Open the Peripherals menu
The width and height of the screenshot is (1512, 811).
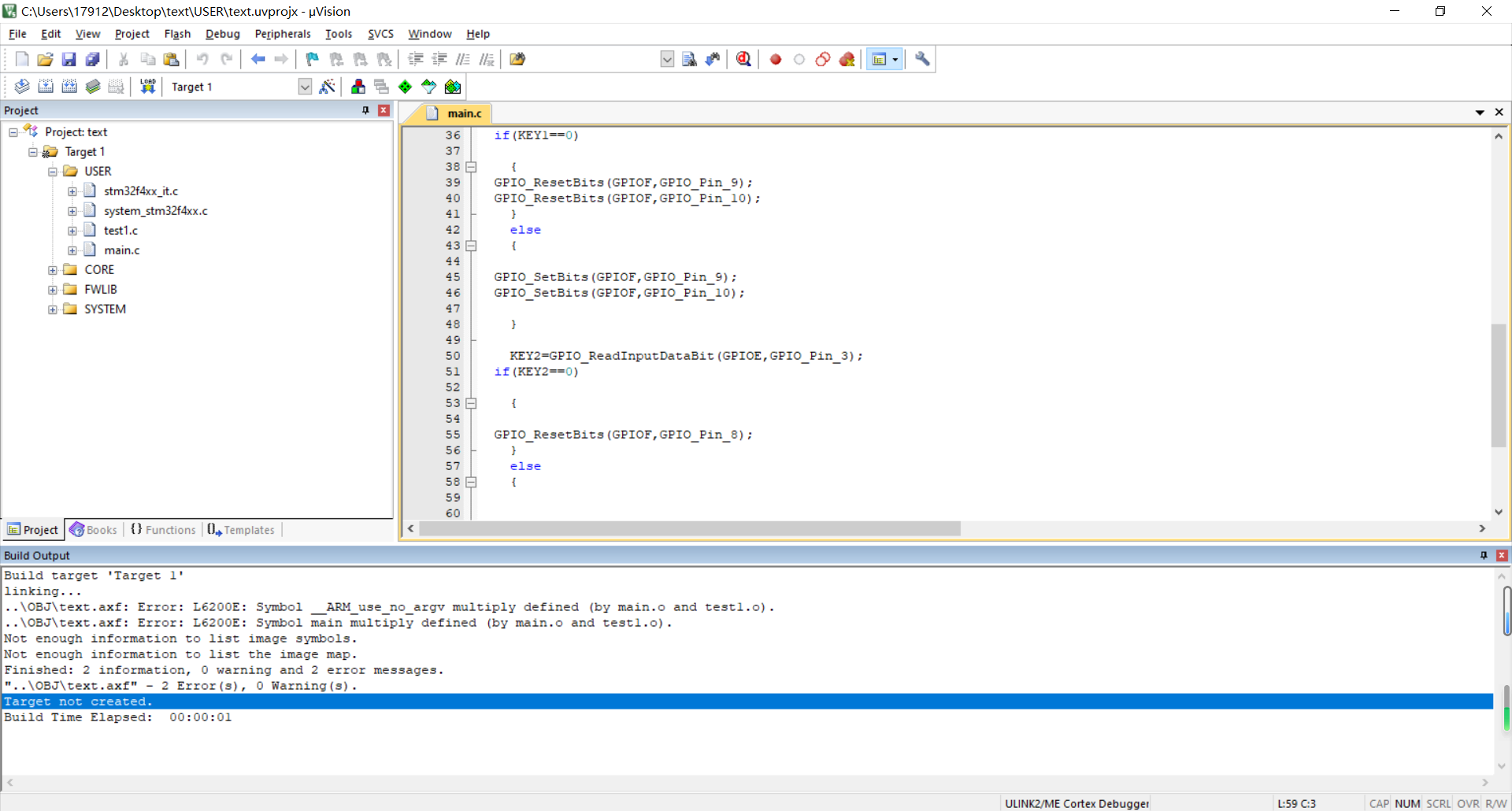283,34
